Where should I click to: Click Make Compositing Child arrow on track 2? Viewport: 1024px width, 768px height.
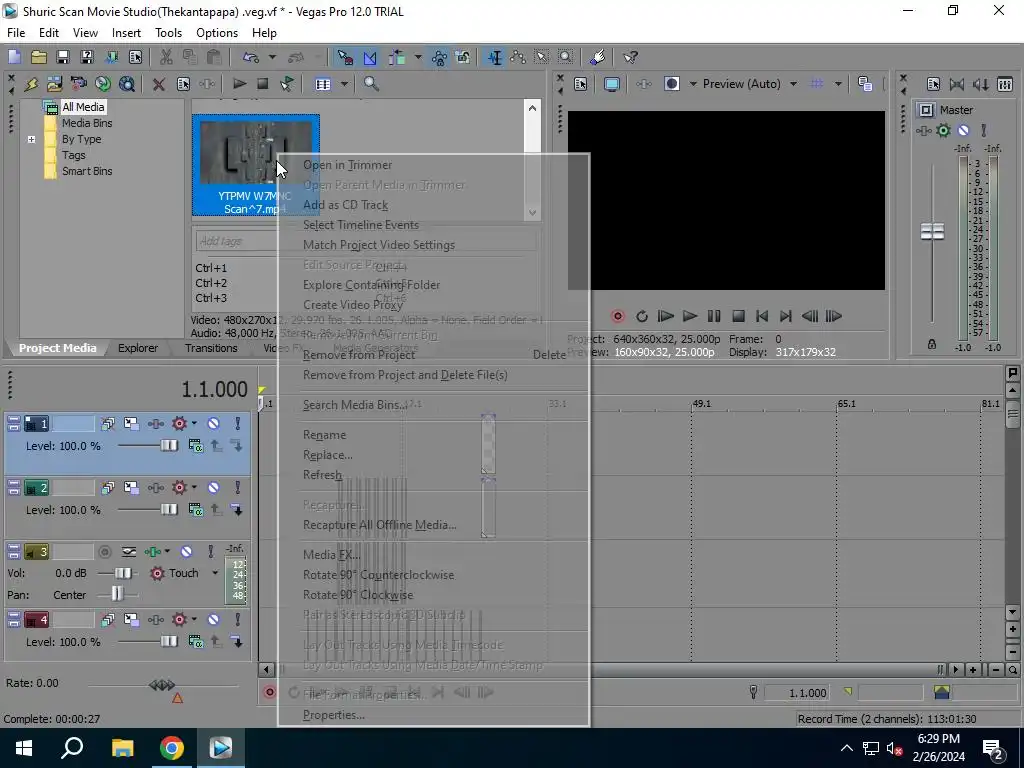click(x=237, y=510)
